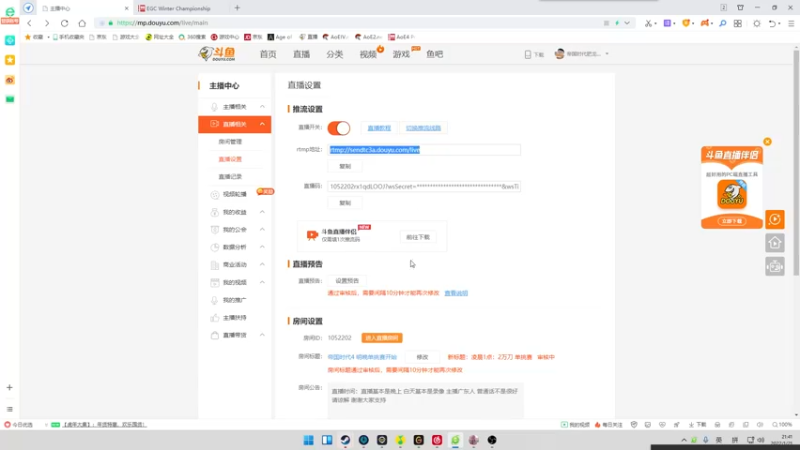
Task: Click the scissors screenshot toolbar icon
Action: [x=648, y=23]
